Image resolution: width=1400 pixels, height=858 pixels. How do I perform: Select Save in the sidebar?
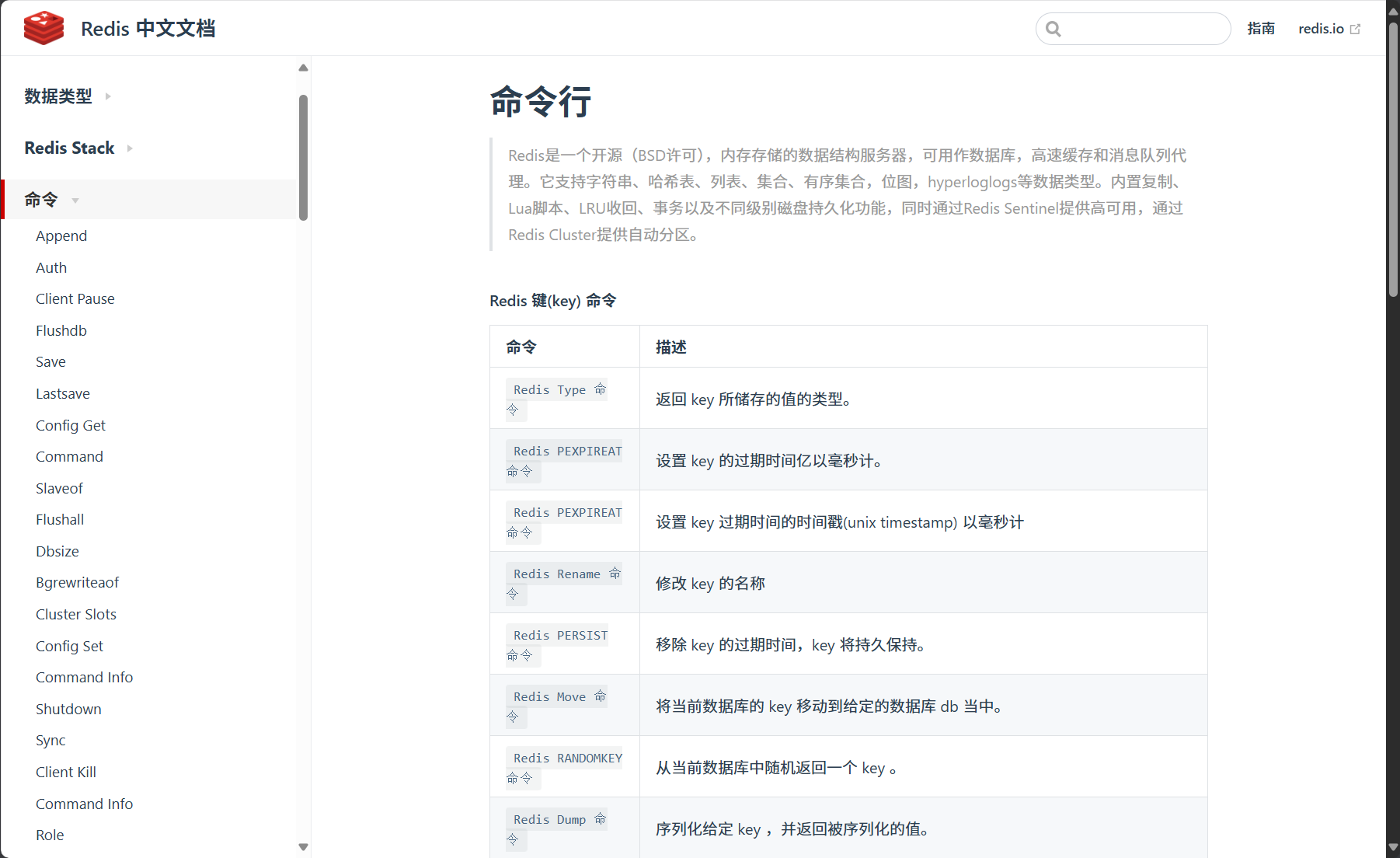pyautogui.click(x=50, y=362)
